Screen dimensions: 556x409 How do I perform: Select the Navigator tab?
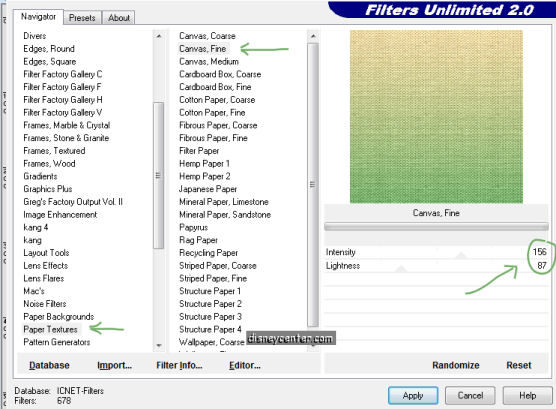[38, 17]
